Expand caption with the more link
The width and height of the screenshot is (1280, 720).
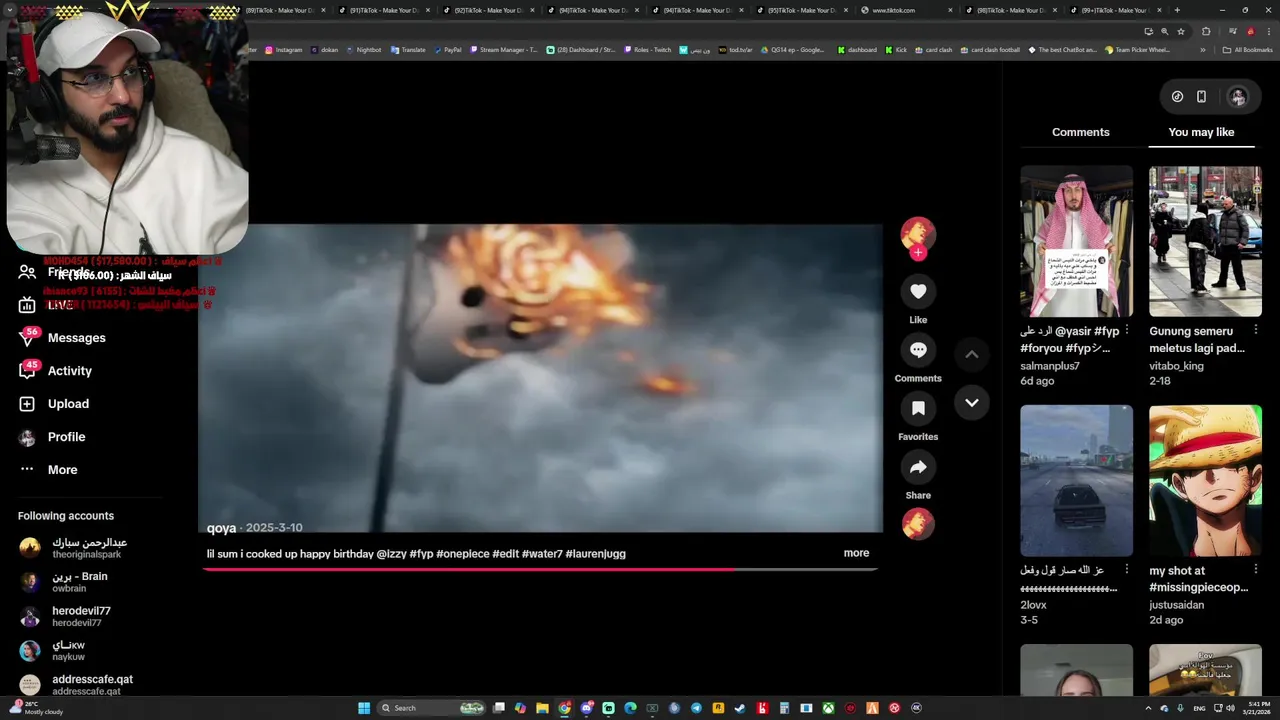coord(856,553)
